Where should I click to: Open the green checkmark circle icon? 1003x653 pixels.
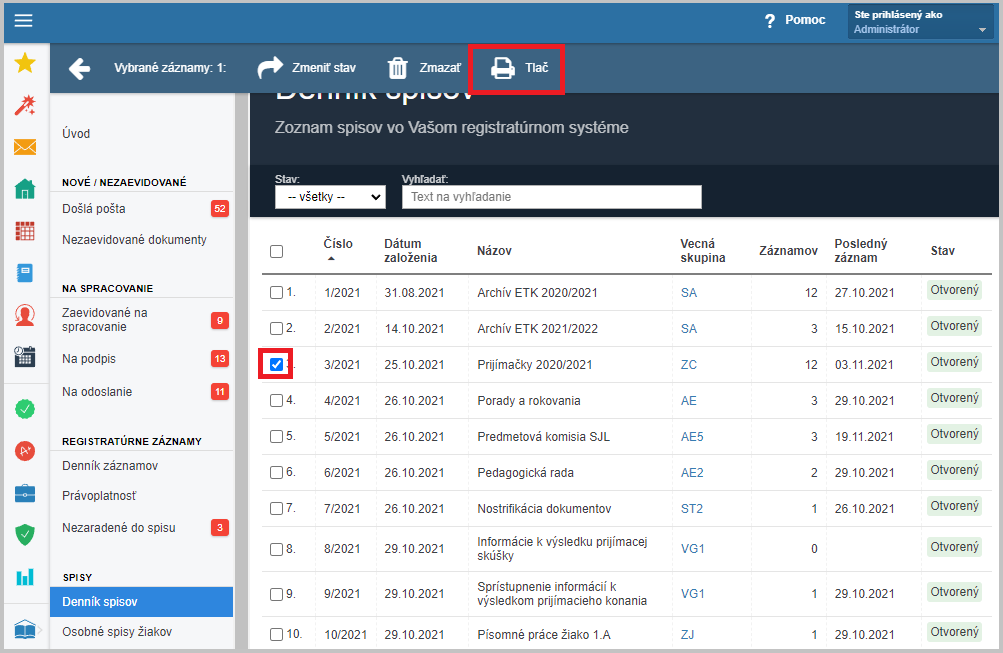tap(25, 409)
